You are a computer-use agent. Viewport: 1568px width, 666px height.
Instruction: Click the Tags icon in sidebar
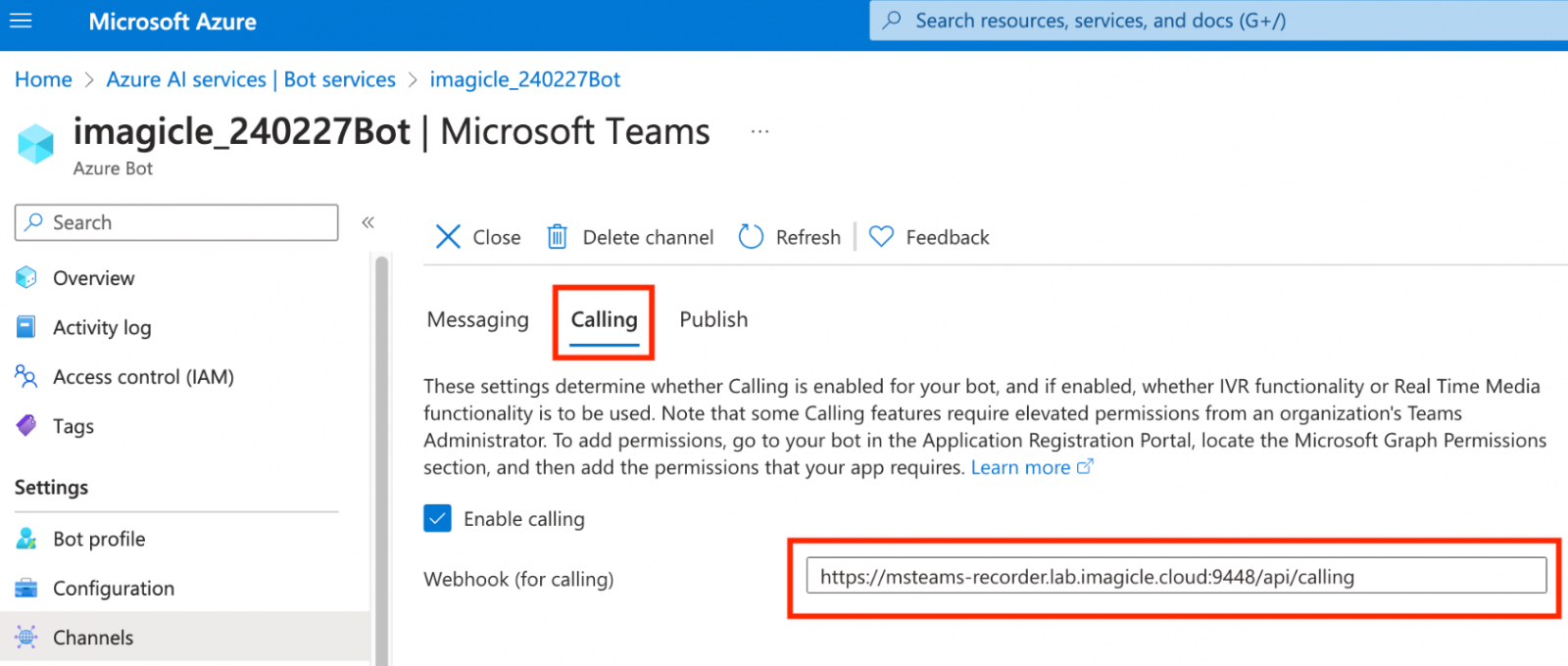pos(26,426)
